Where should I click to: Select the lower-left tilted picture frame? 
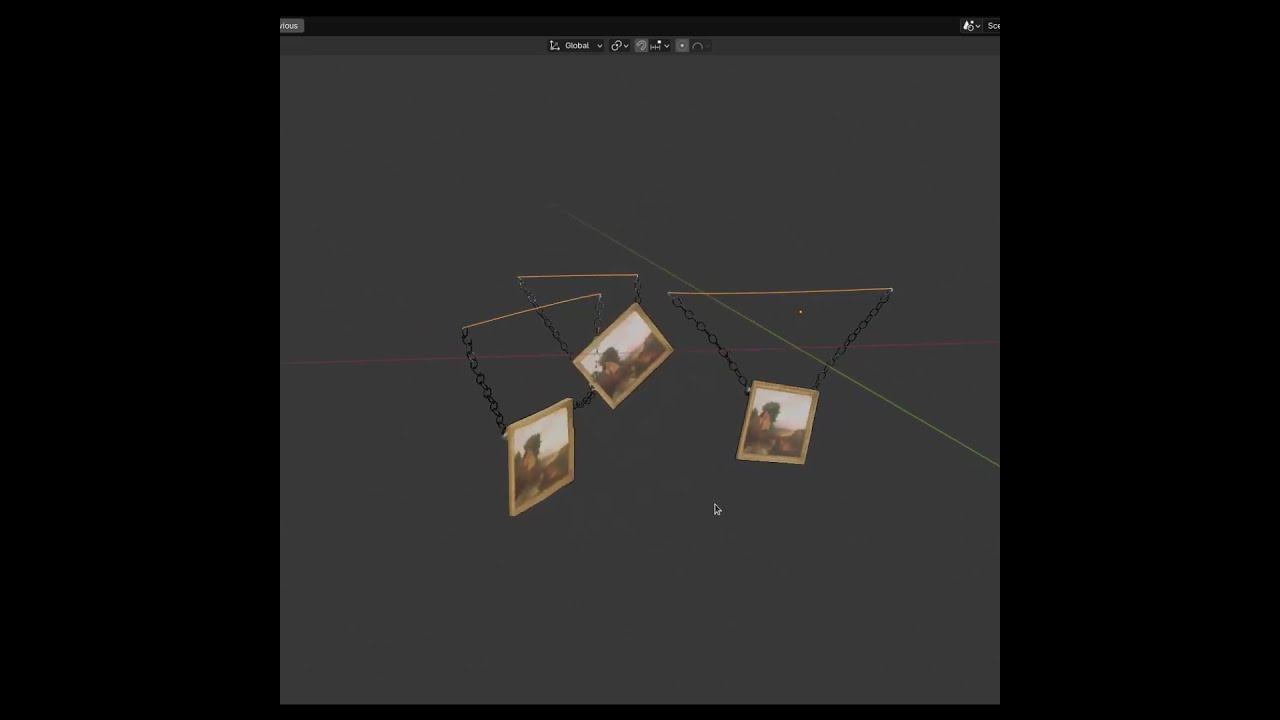[x=541, y=457]
